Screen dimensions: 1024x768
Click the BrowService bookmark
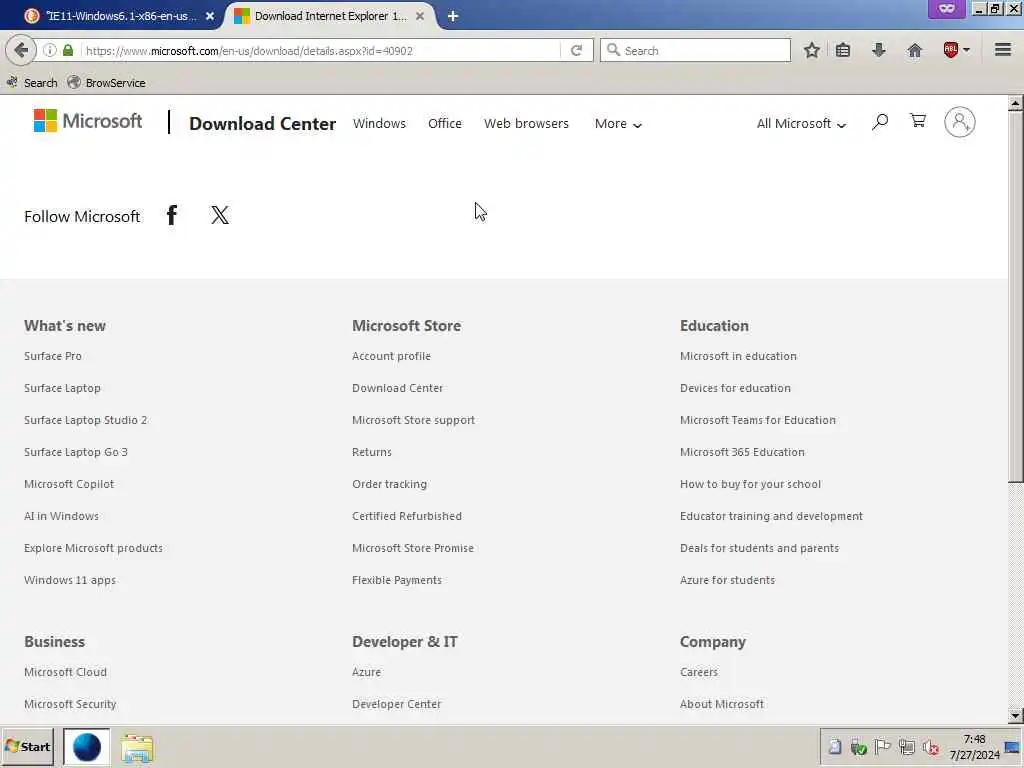coord(106,82)
